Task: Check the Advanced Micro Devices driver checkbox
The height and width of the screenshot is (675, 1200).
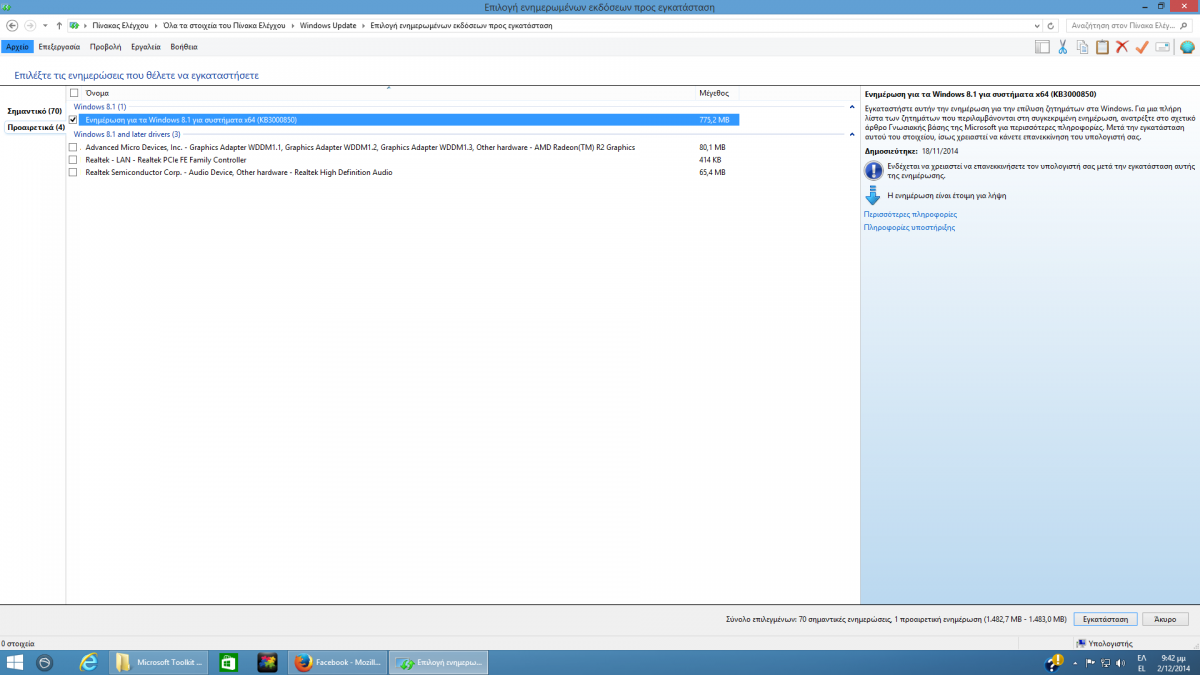Action: coord(73,147)
